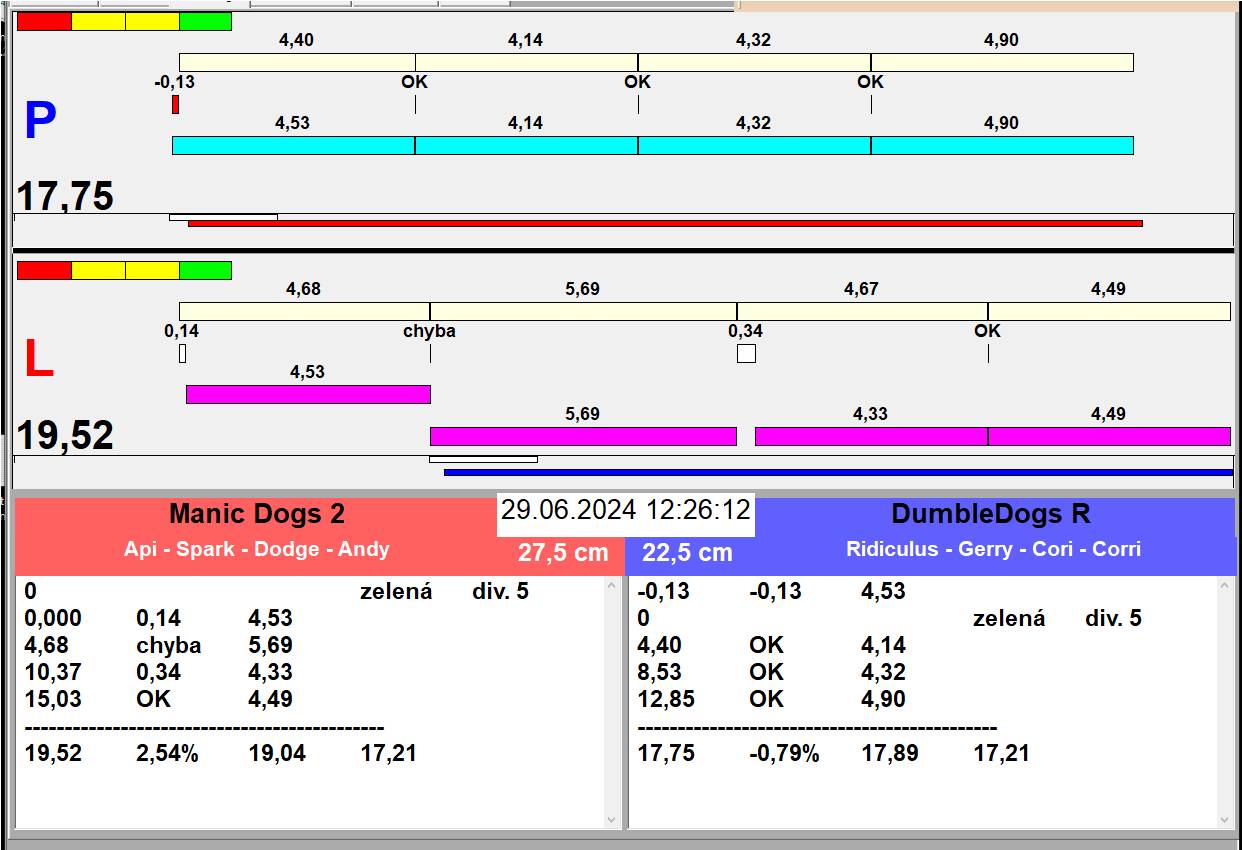Click the small red -0,13 marker in the P lane
The height and width of the screenshot is (850, 1242).
click(175, 104)
